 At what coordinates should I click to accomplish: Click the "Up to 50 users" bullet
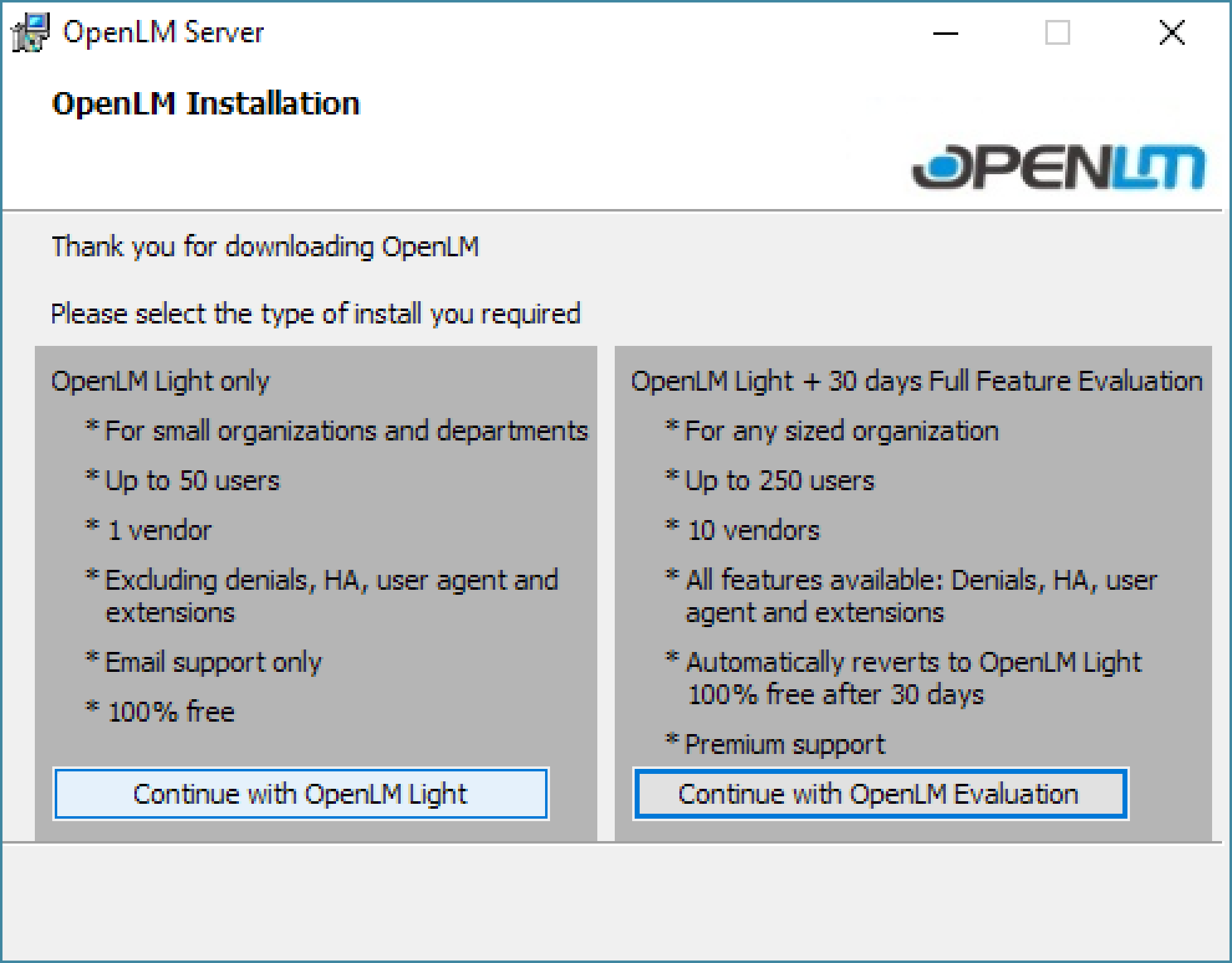(192, 481)
